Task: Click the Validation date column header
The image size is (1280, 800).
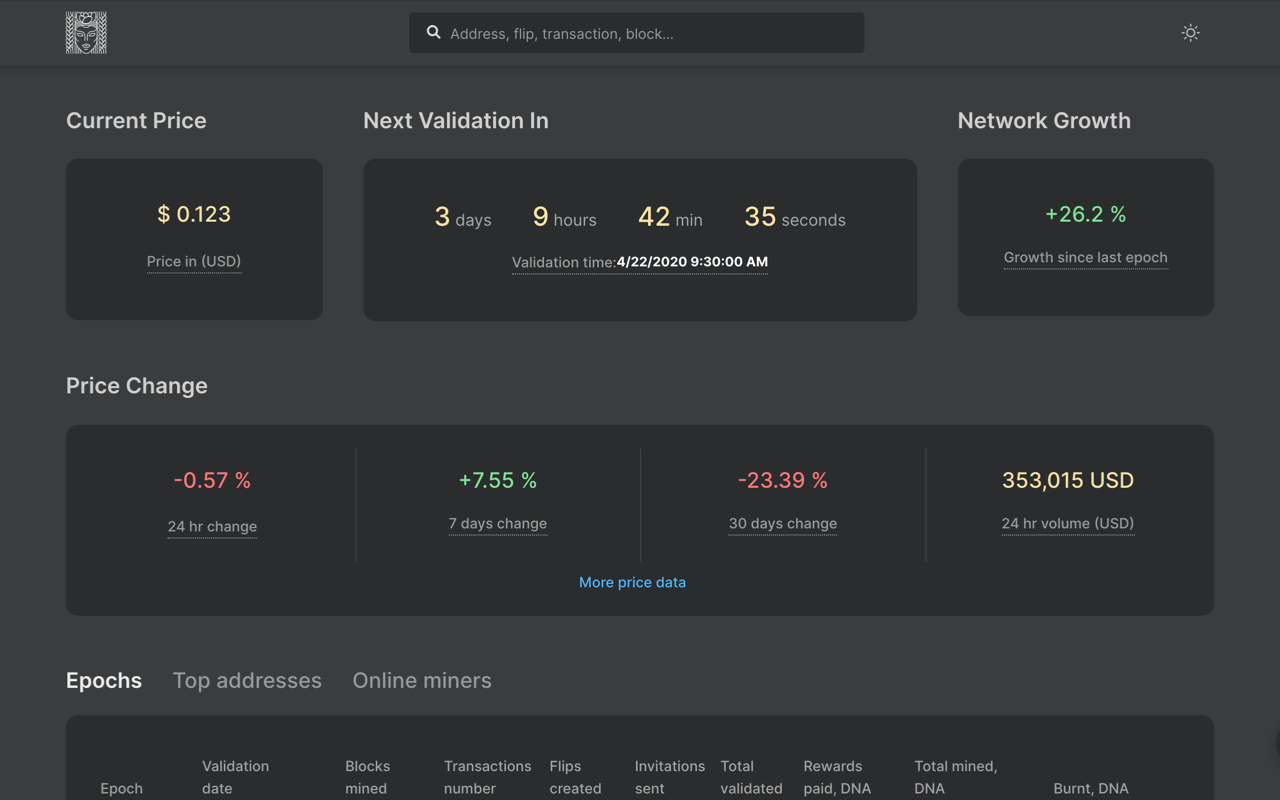Action: click(235, 777)
